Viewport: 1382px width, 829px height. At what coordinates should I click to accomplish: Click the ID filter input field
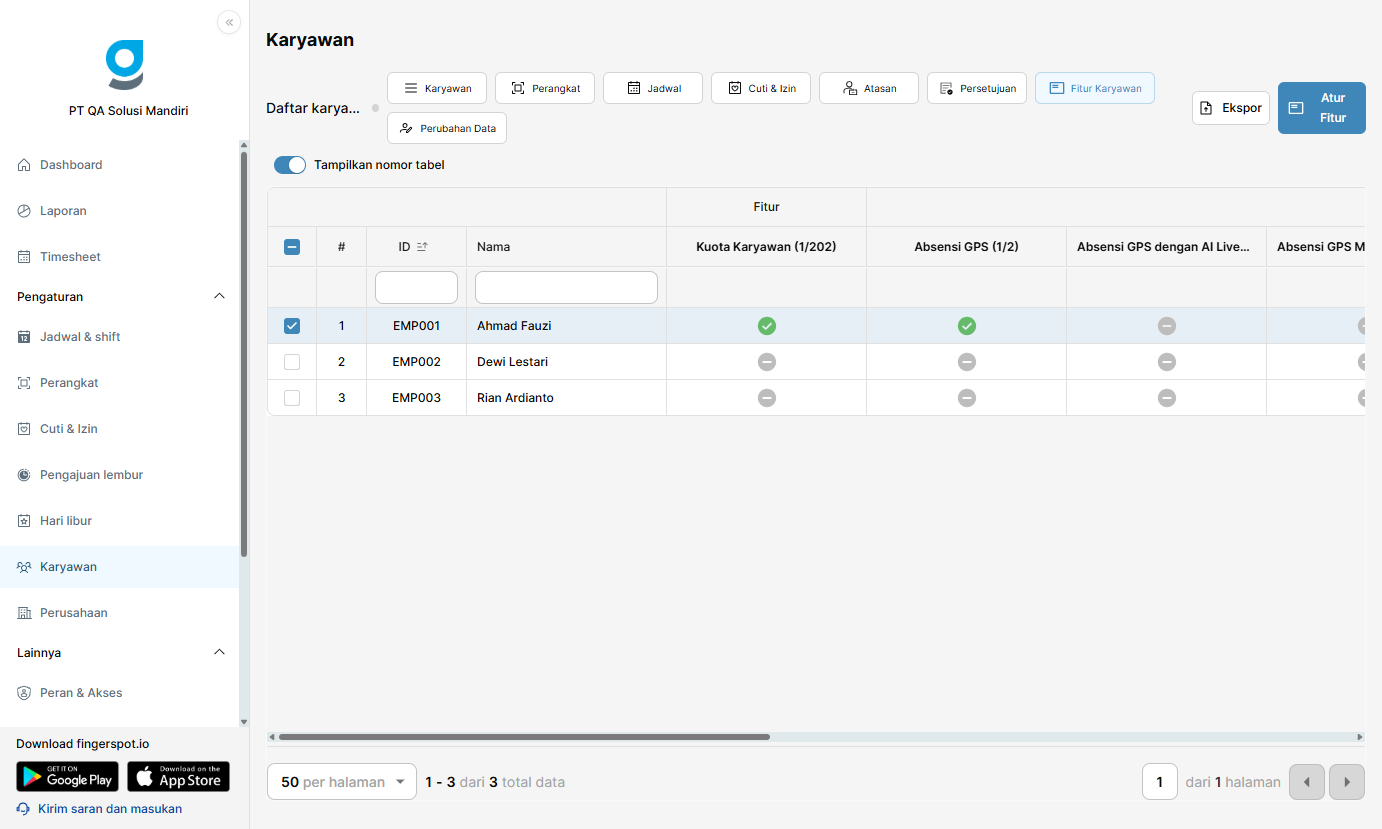pyautogui.click(x=416, y=287)
